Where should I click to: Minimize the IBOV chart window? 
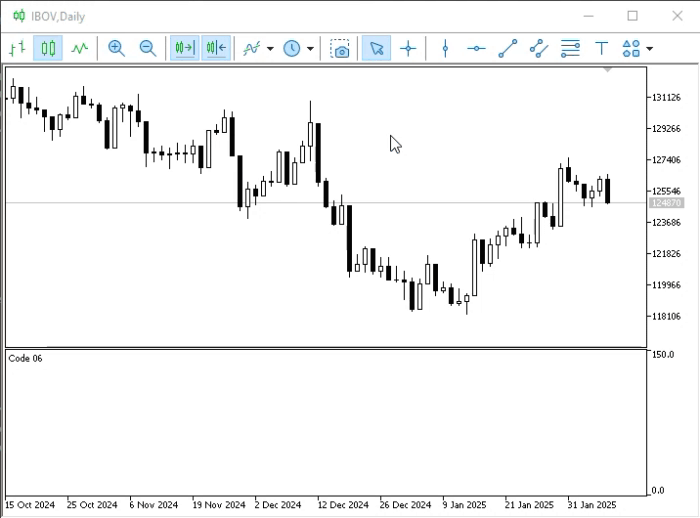[x=589, y=16]
